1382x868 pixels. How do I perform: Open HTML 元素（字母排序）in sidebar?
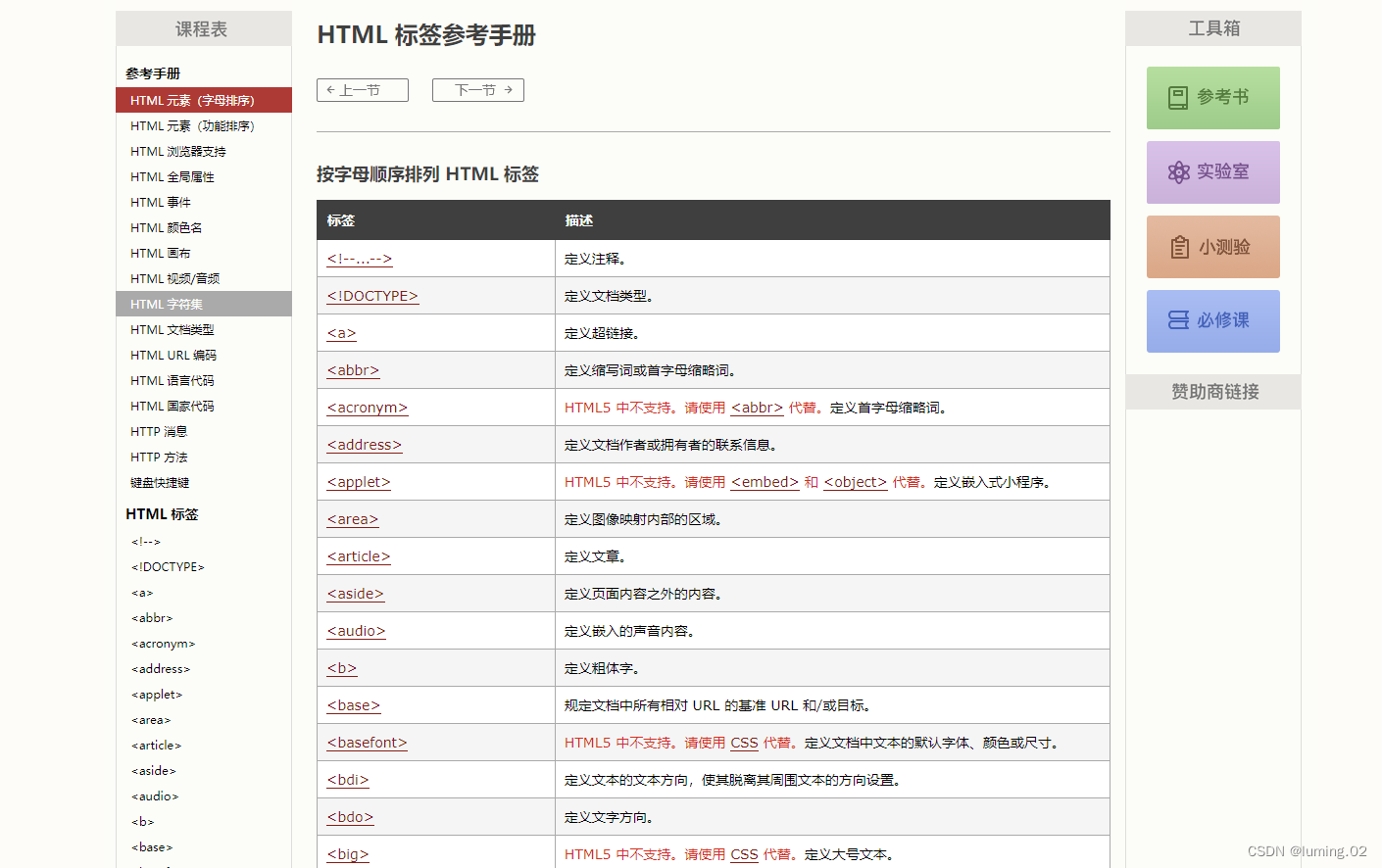pos(204,100)
